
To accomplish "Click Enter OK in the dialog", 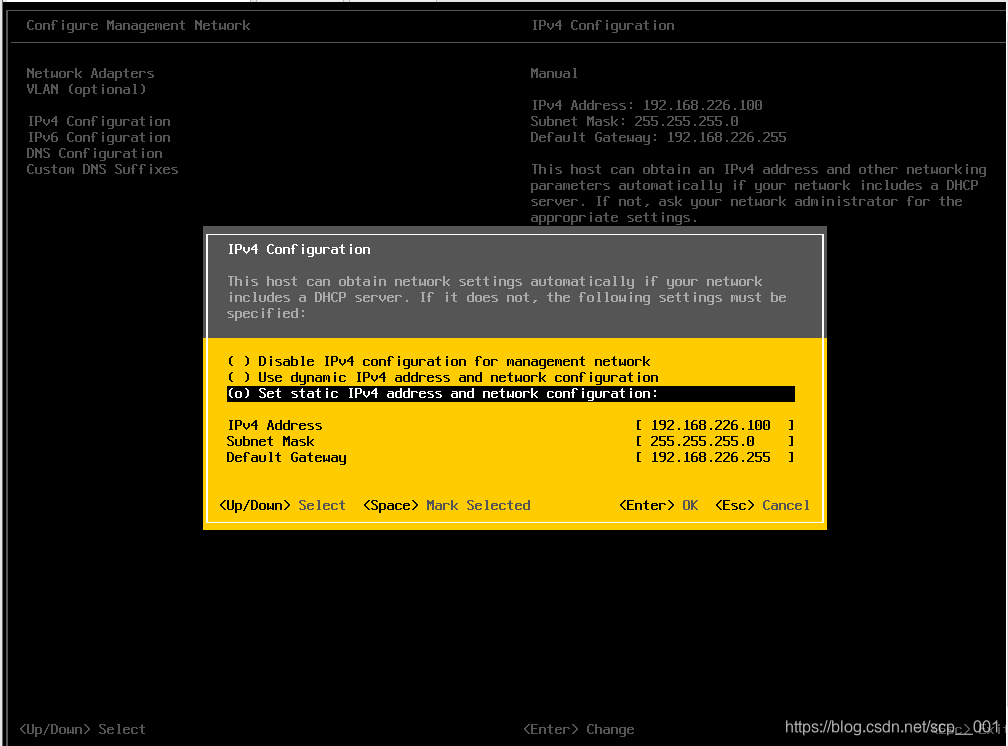I will pos(658,505).
